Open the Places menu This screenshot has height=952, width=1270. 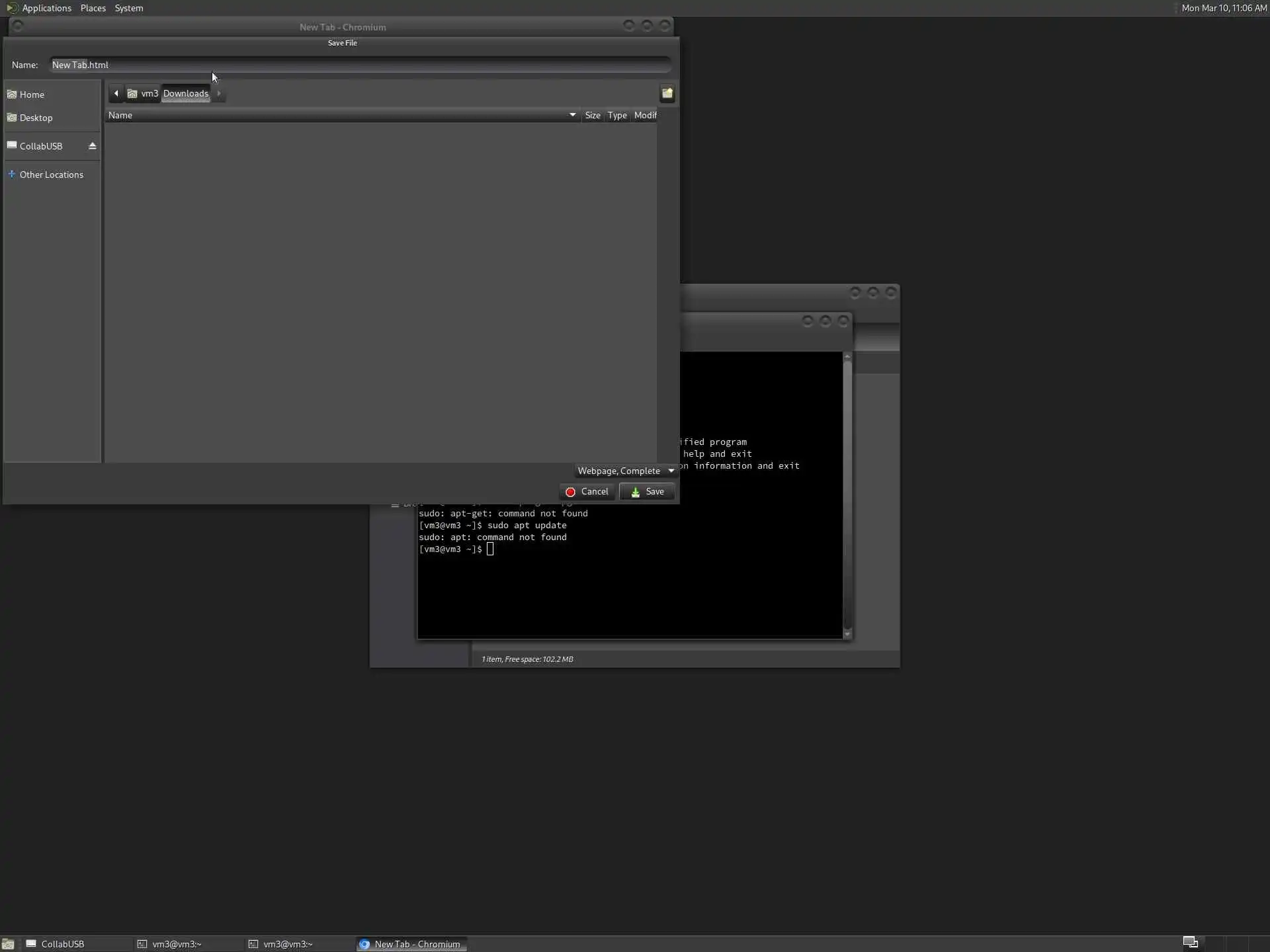pos(93,8)
